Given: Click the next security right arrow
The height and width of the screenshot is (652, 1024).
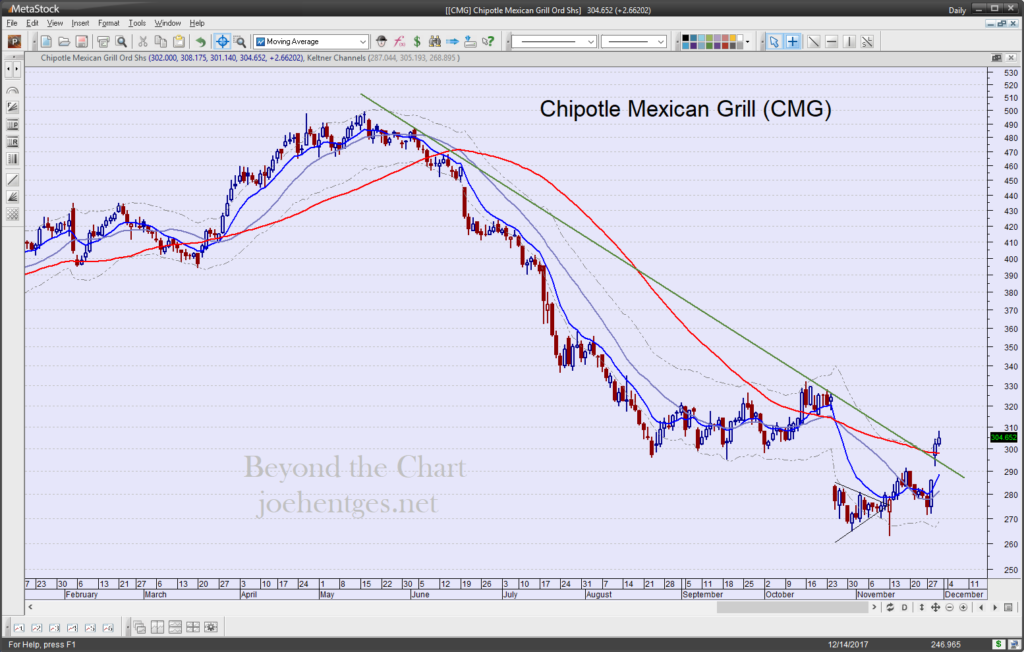Looking at the screenshot, I should pos(995,608).
